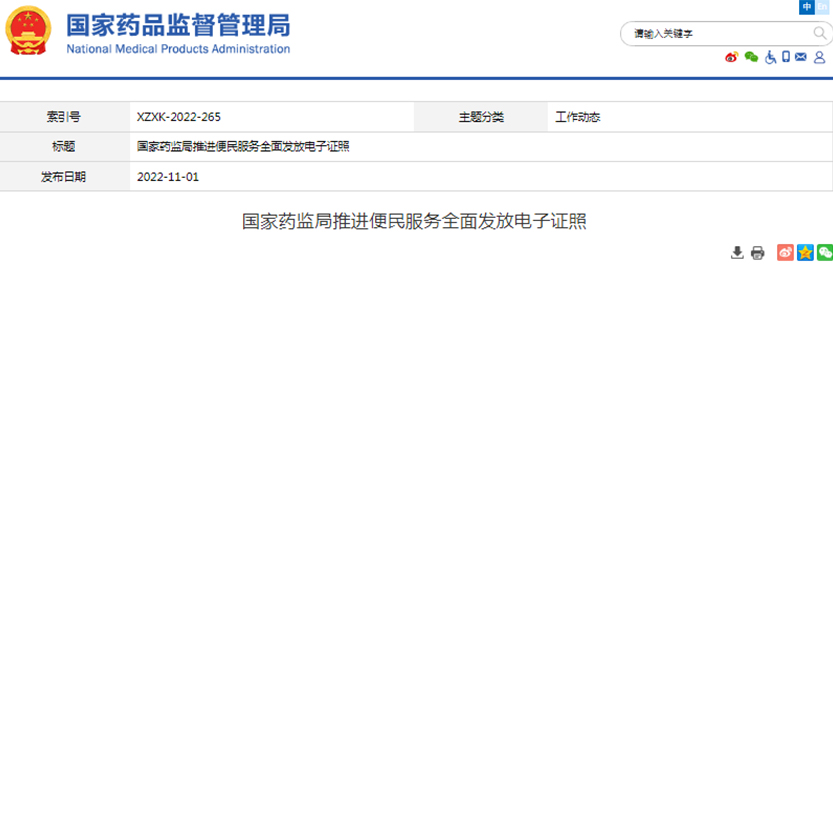Screen dimensions: 833x833
Task: Click the 工作动态 topic category value
Action: point(578,117)
